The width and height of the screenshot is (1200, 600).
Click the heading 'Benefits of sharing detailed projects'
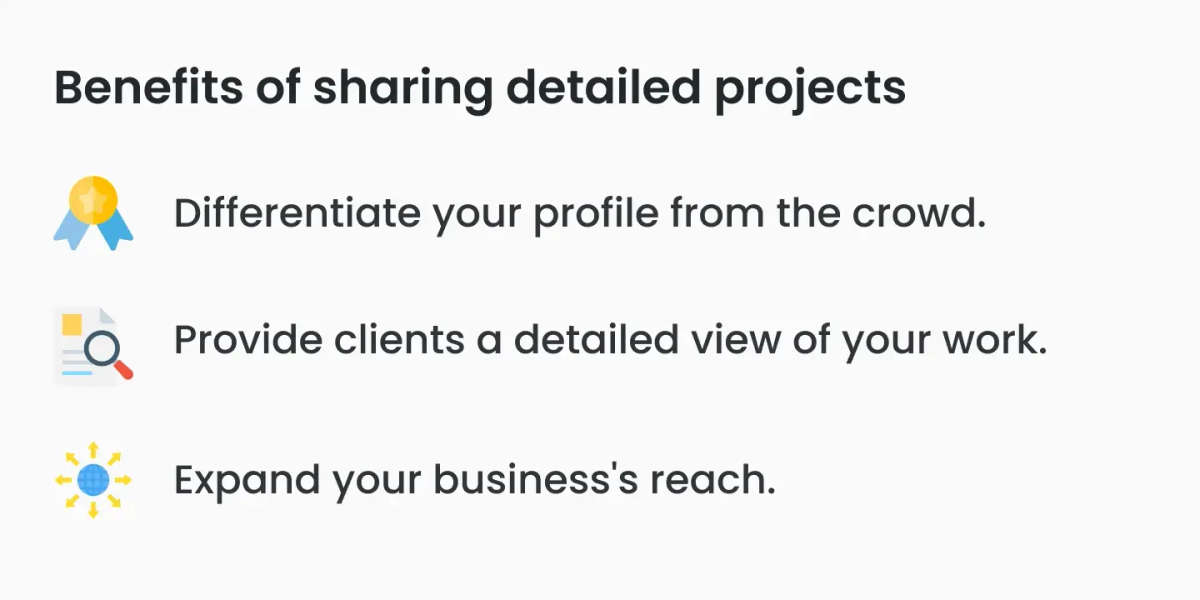[x=480, y=89]
